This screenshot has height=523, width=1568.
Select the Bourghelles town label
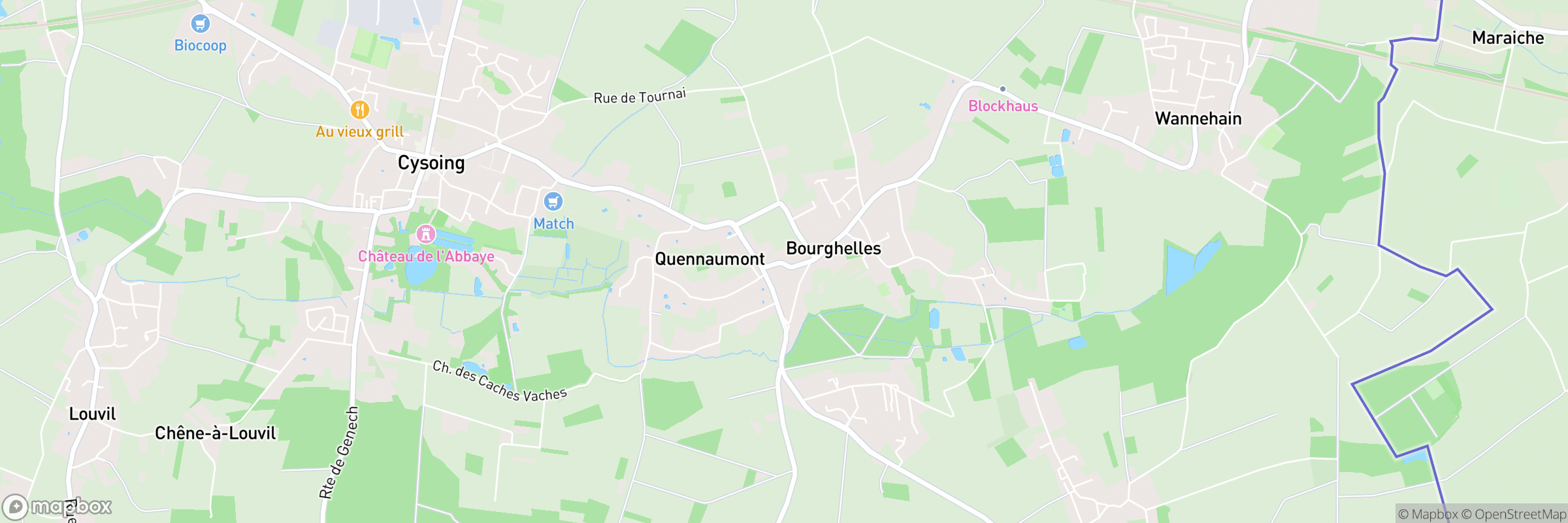coord(833,248)
